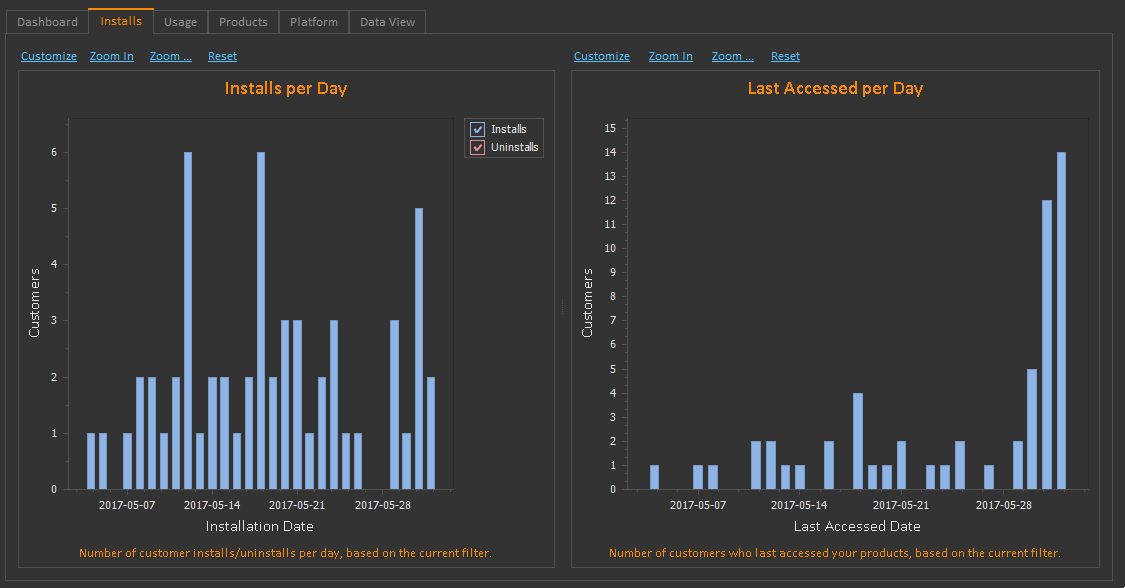Image resolution: width=1125 pixels, height=588 pixels.
Task: Click the 'Last Accessed per Day' chart title
Action: [x=835, y=88]
